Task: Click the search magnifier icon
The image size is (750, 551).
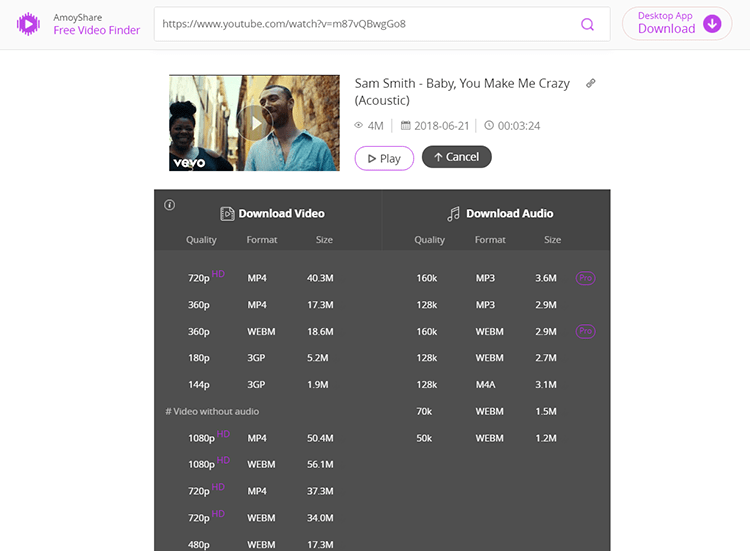Action: tap(587, 24)
